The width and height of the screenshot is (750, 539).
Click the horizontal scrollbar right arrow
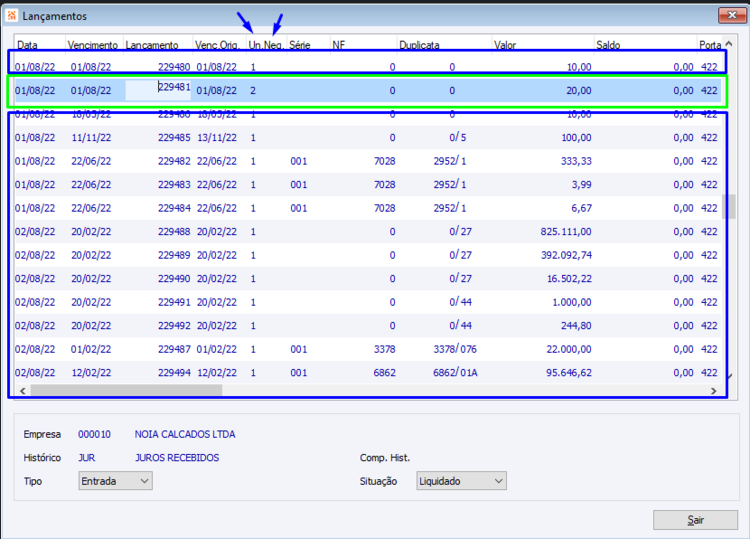714,391
